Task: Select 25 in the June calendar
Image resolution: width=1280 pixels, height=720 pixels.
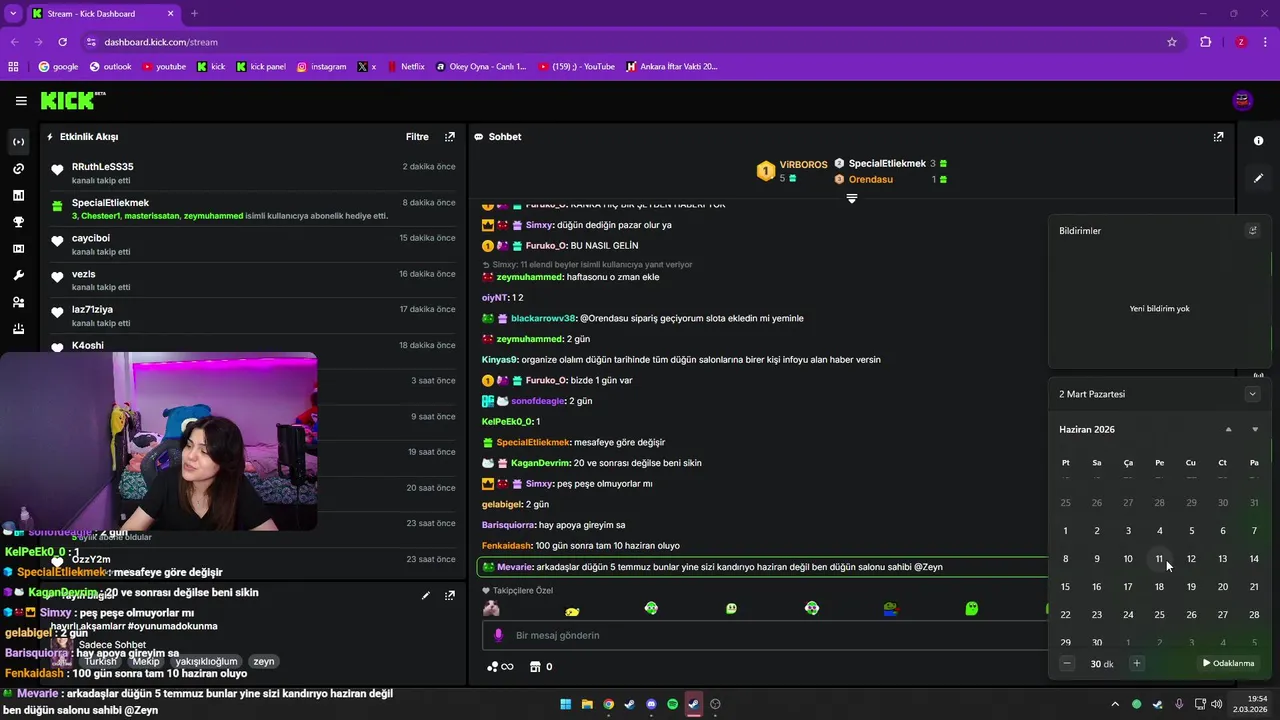Action: point(1159,615)
